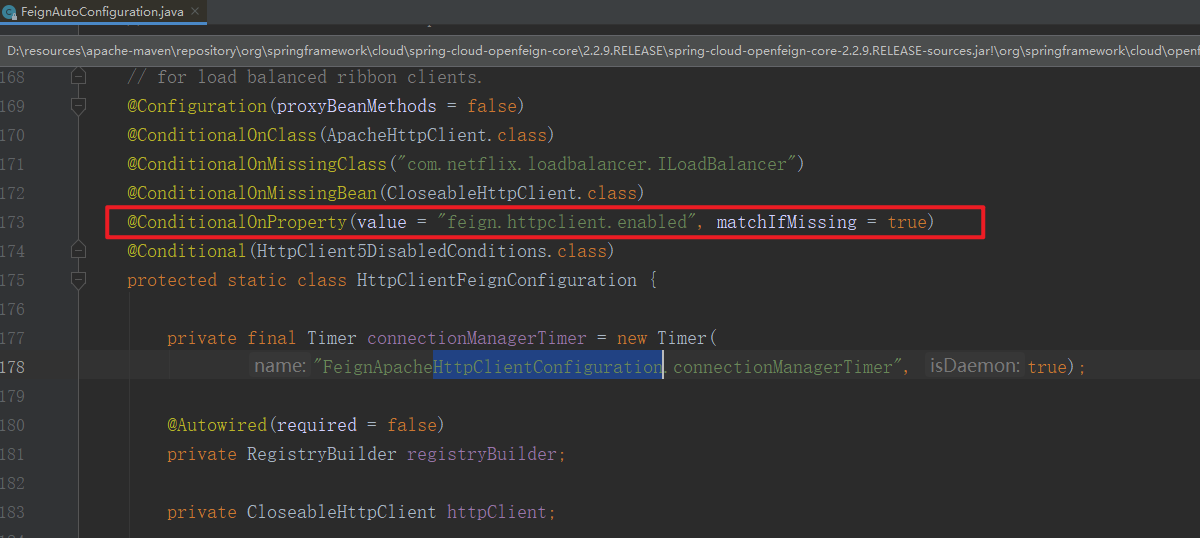Click the Java class icon on the FeignAutoConfiguration tab
1200x538 pixels.
tap(10, 13)
